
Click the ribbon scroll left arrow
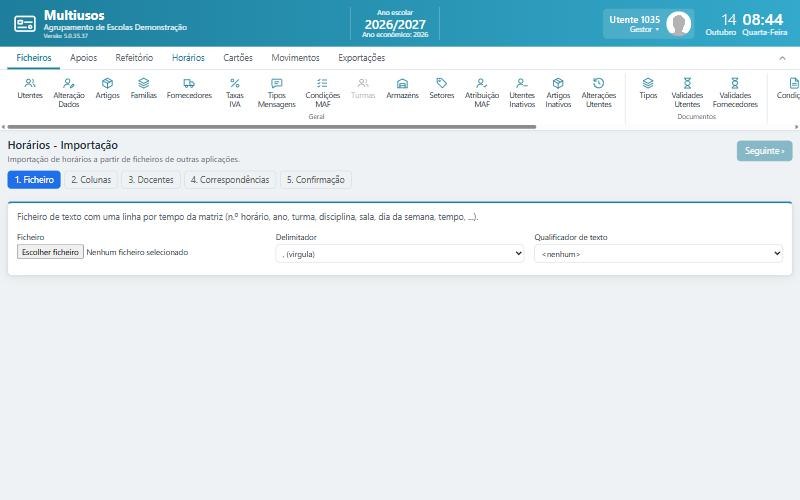click(x=4, y=127)
